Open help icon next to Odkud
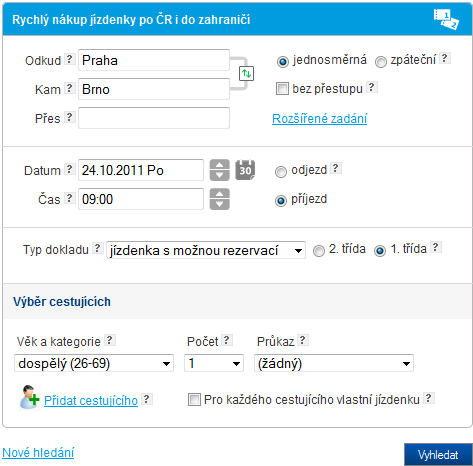This screenshot has width=473, height=466. pos(69,59)
